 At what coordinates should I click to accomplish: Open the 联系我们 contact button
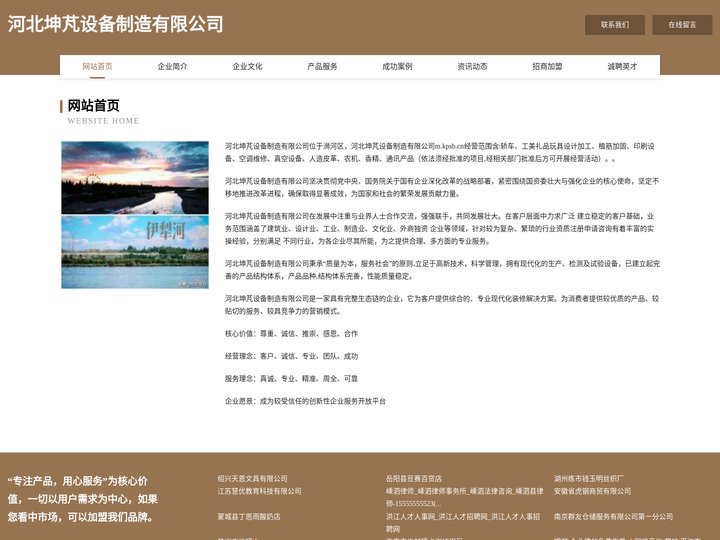click(614, 25)
